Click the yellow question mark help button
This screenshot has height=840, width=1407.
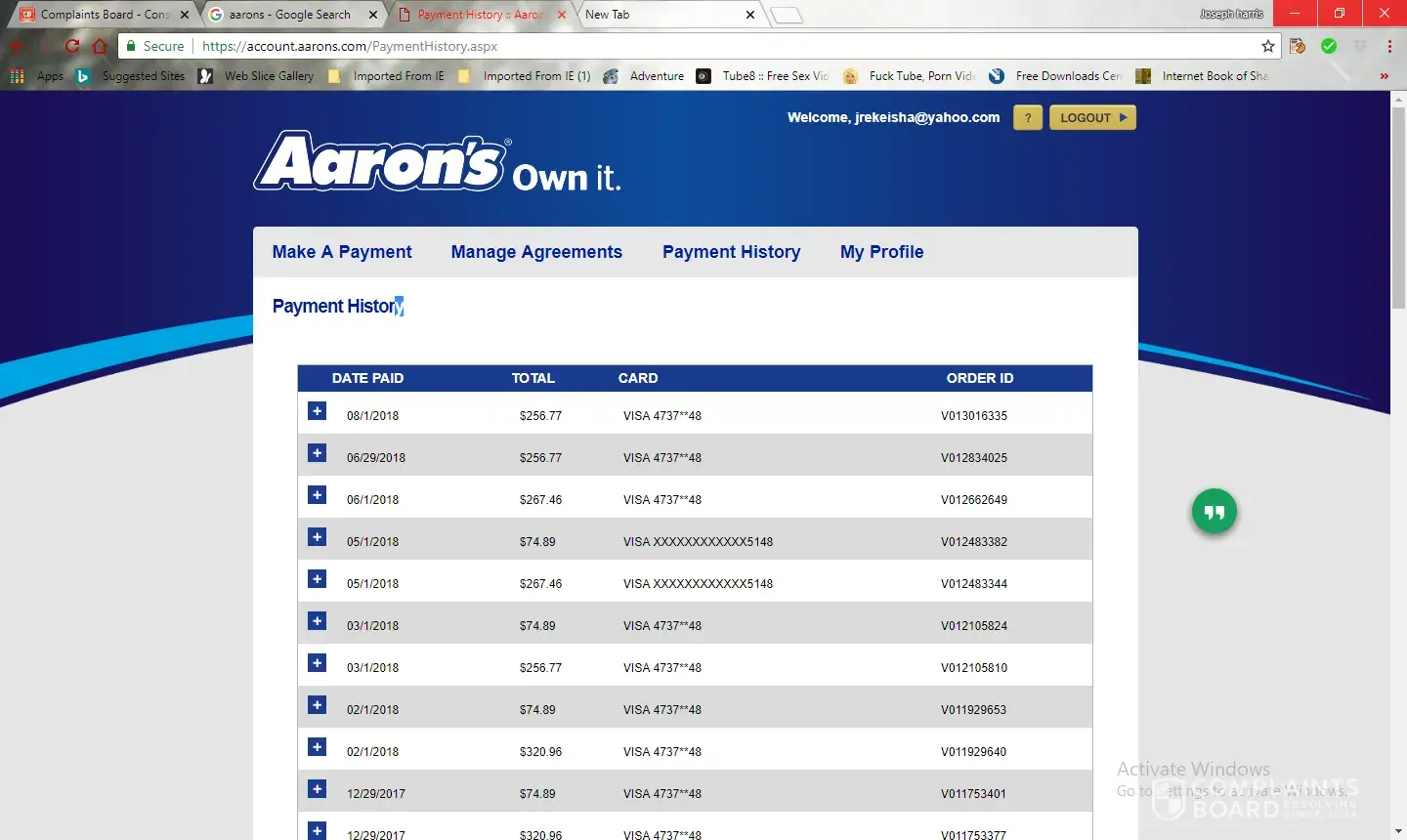click(1027, 117)
